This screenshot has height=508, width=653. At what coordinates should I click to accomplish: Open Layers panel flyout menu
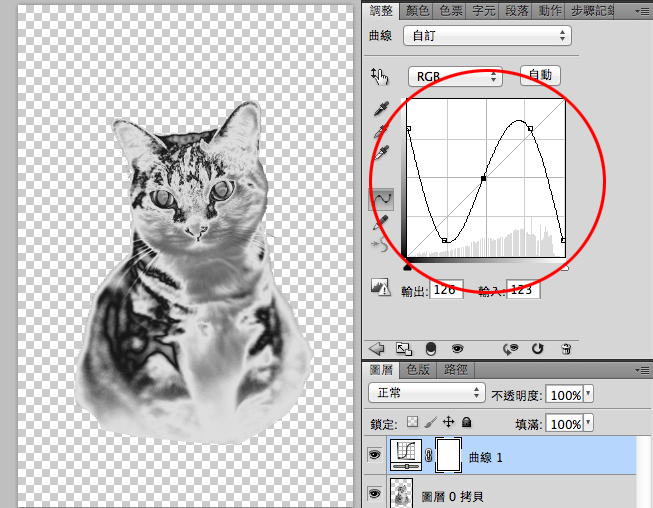click(643, 370)
